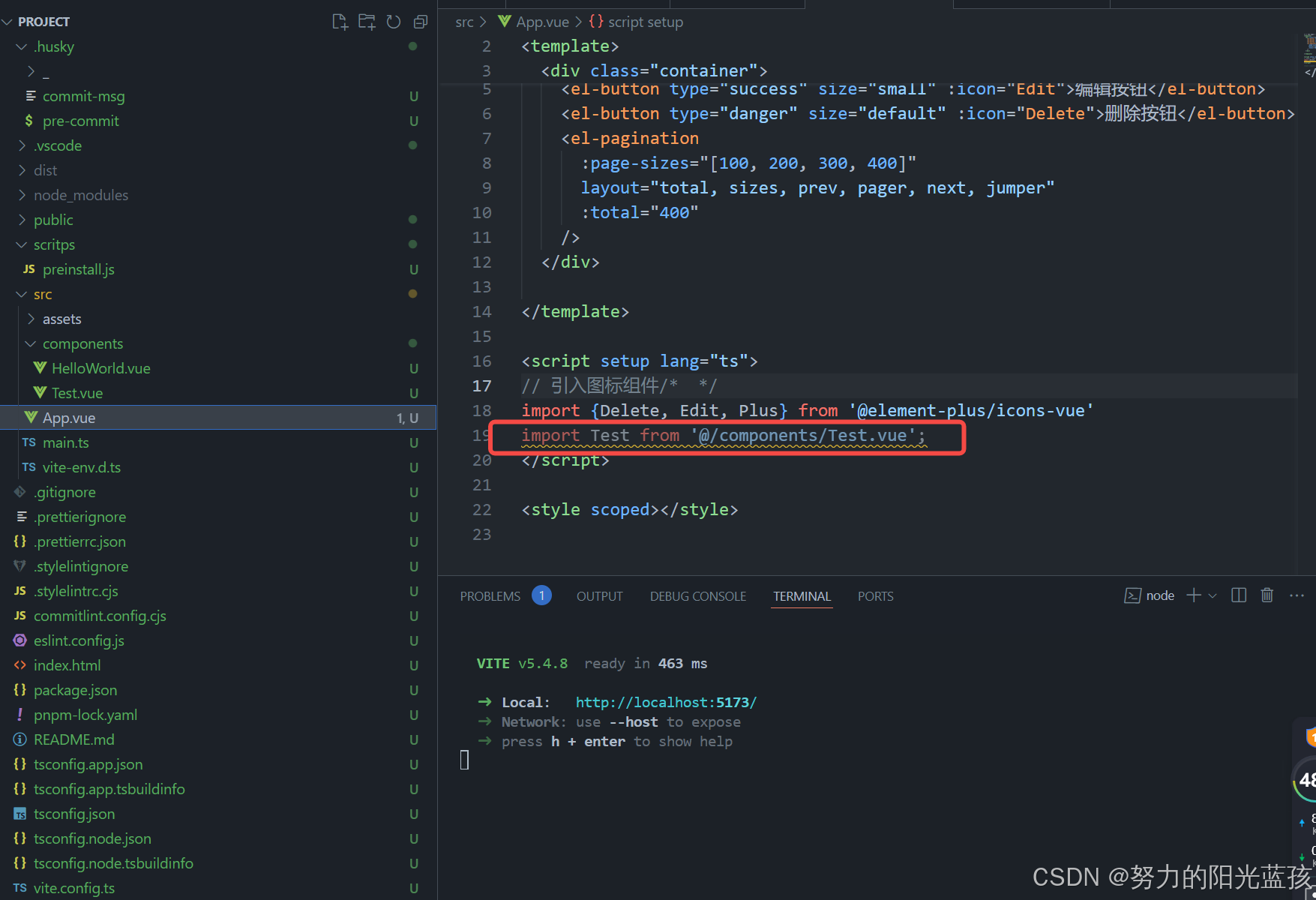The height and width of the screenshot is (900, 1316).
Task: Select App.vue in the file tree
Action: [x=217, y=418]
